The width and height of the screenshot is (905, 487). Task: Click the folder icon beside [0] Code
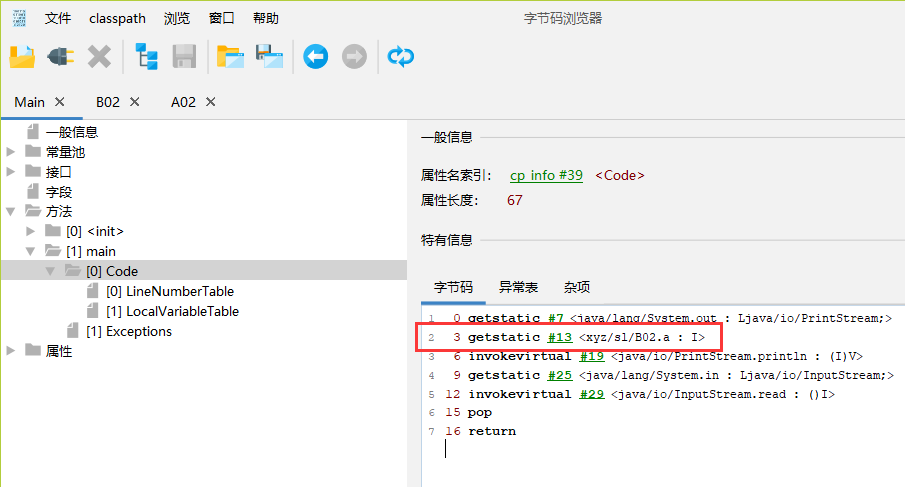point(73,271)
